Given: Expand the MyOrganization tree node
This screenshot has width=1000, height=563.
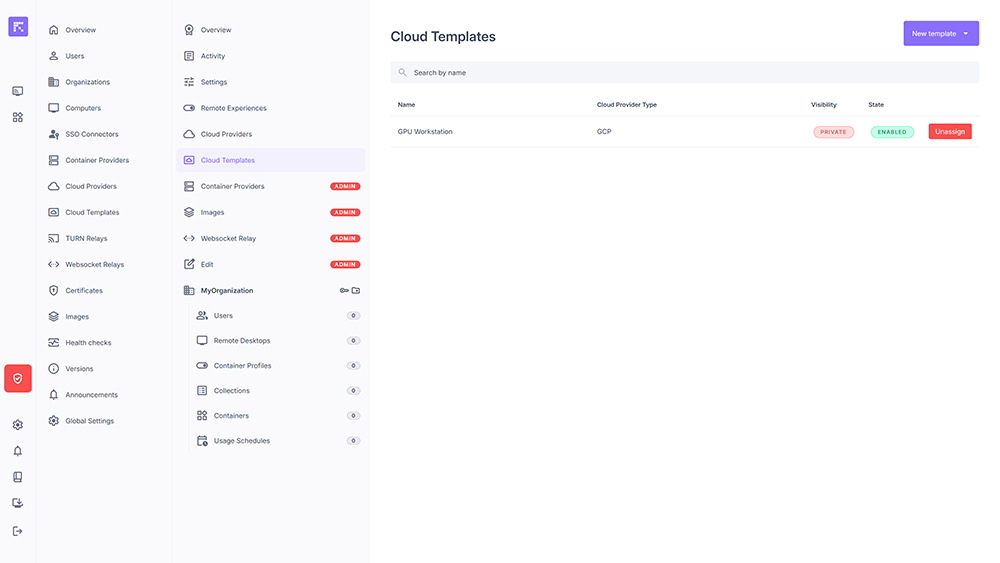Looking at the screenshot, I should pos(227,291).
